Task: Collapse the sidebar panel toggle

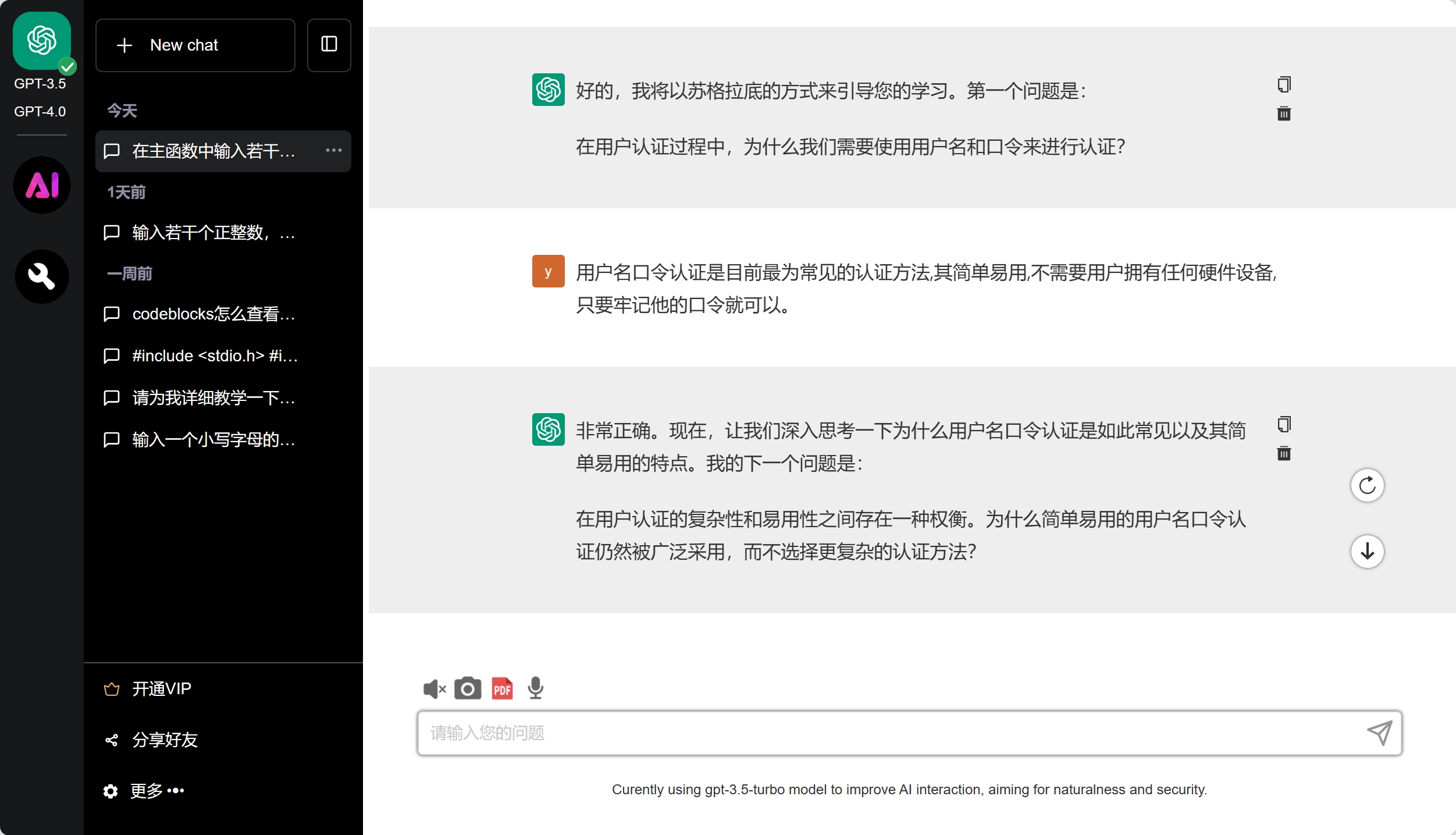Action: pos(329,45)
